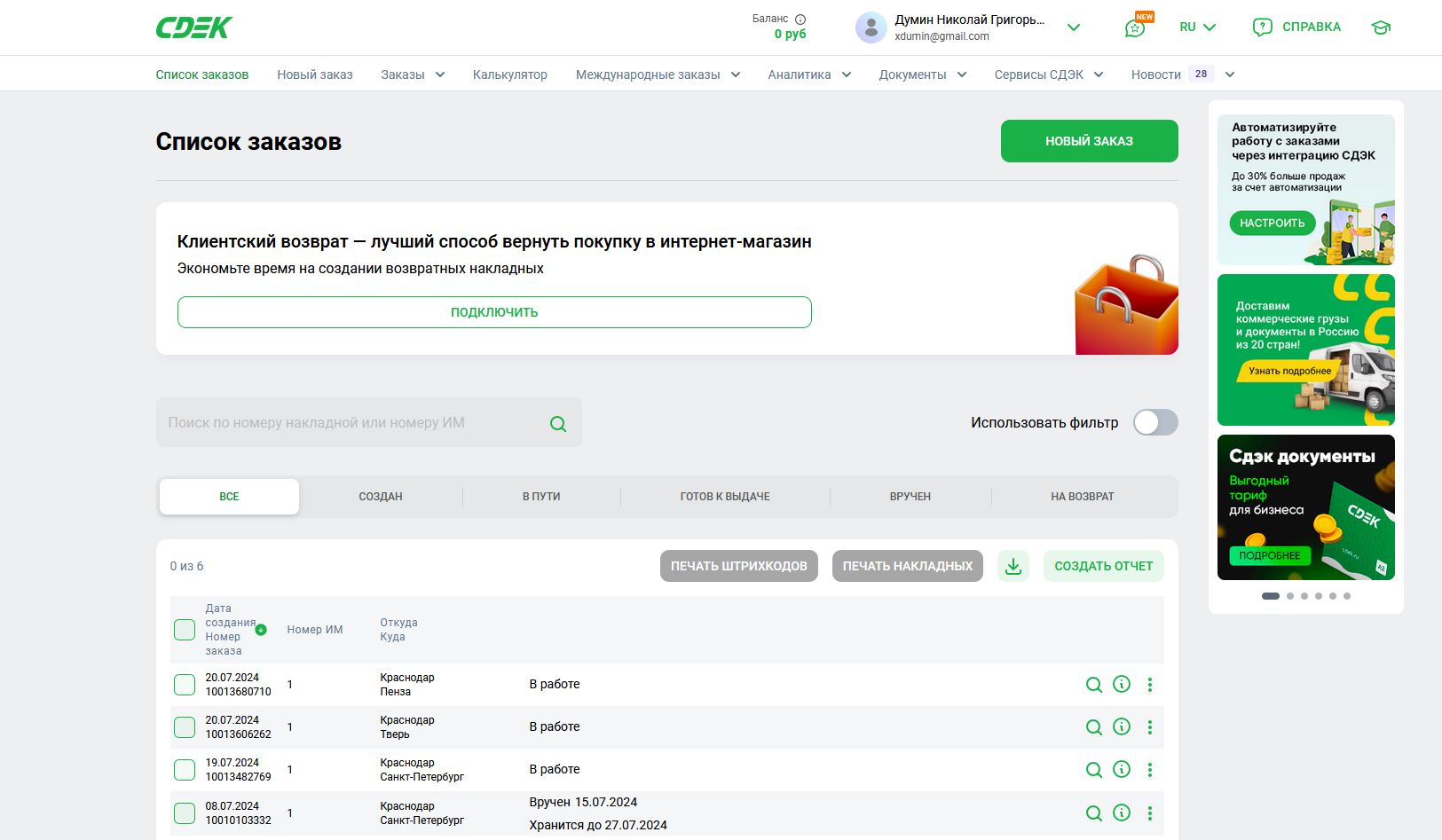Expand the Сервисы СДЭК menu
This screenshot has width=1442, height=840.
[x=1049, y=75]
